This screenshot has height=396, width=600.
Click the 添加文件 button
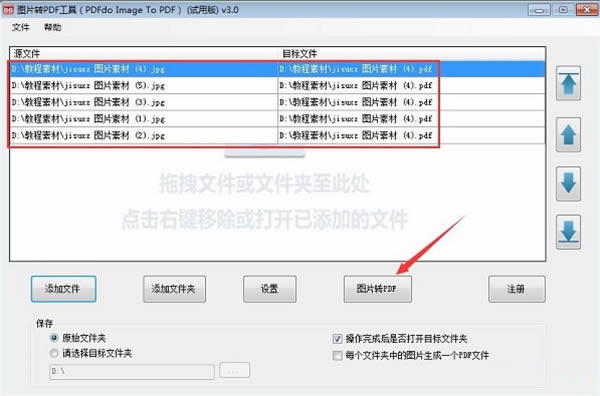64,289
